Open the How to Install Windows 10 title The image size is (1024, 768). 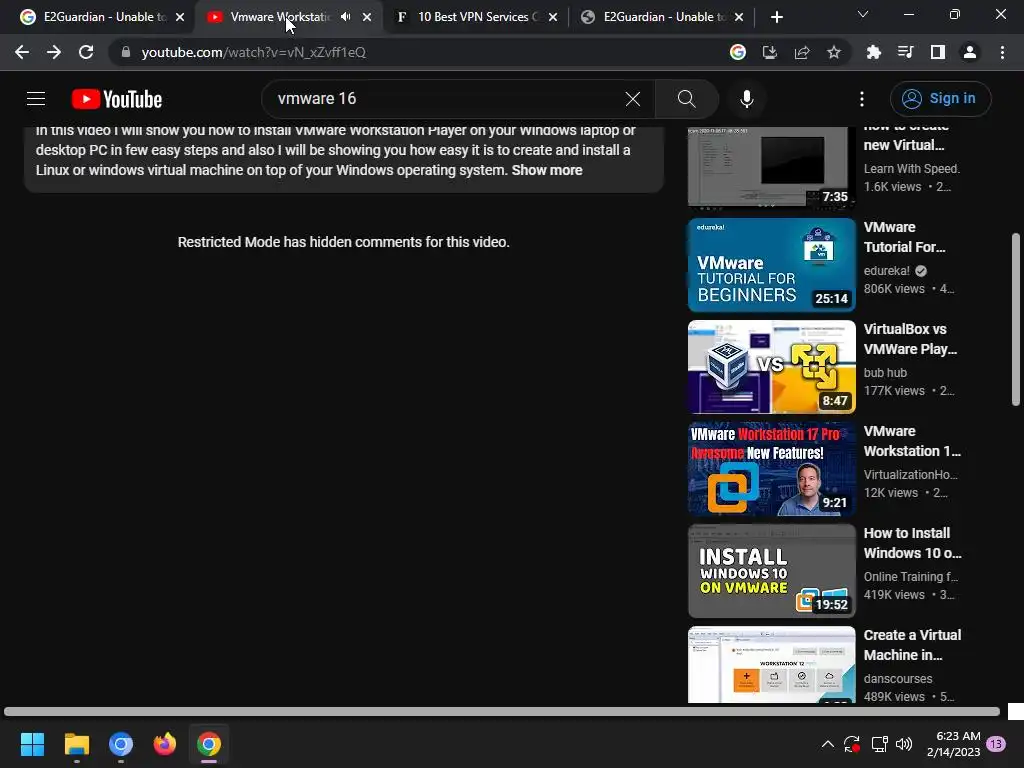(x=912, y=543)
